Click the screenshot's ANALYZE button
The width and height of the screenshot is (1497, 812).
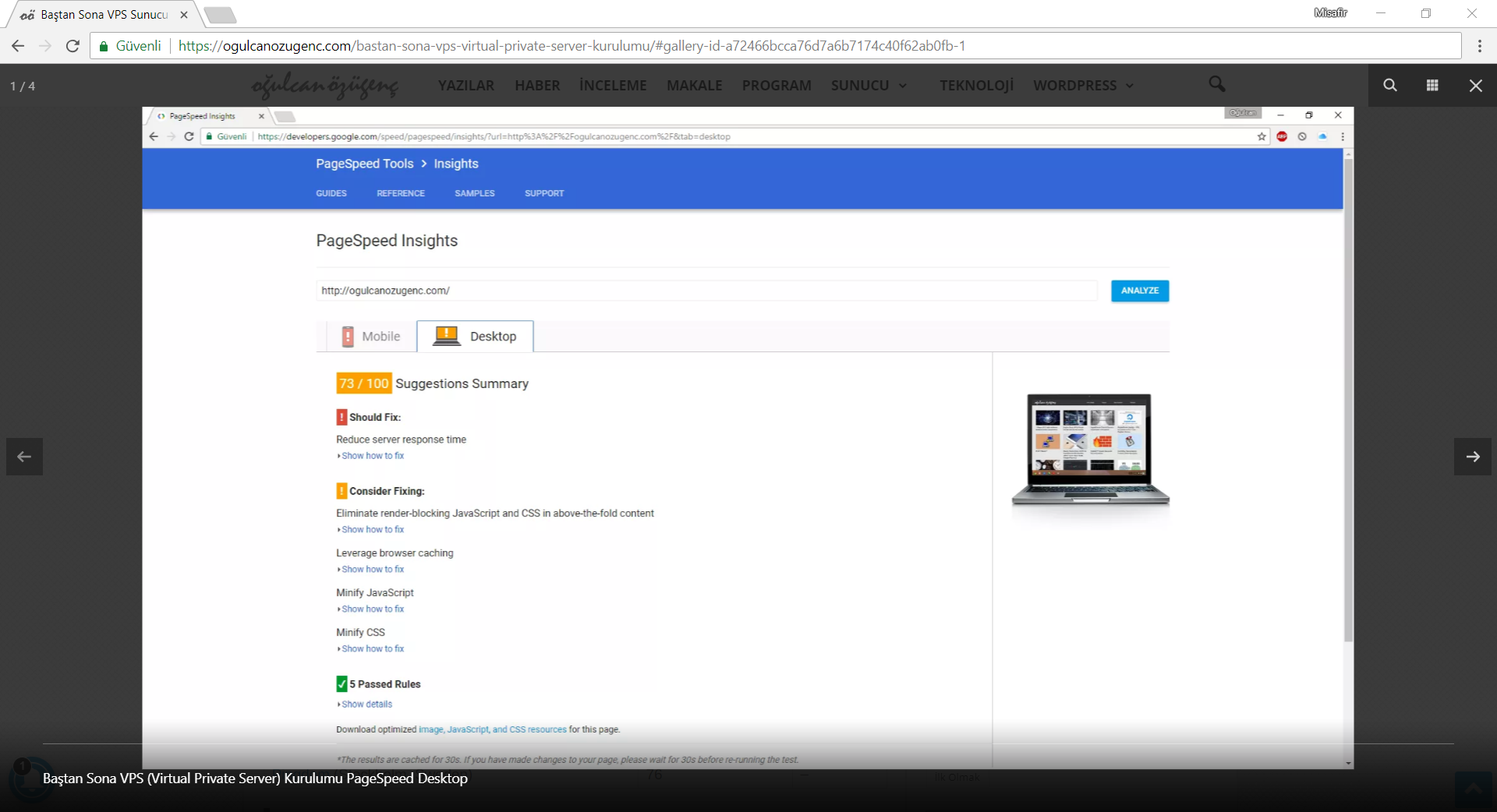pos(1140,291)
